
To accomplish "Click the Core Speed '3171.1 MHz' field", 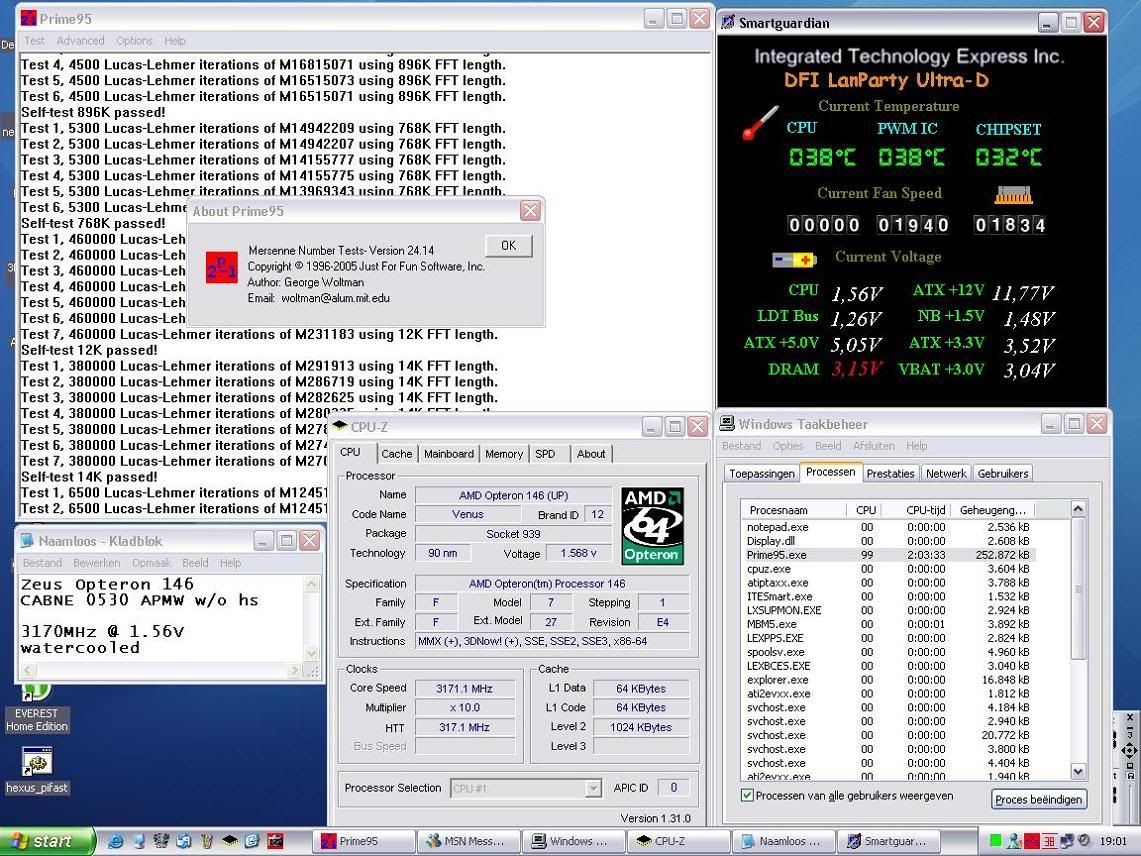I will 464,688.
